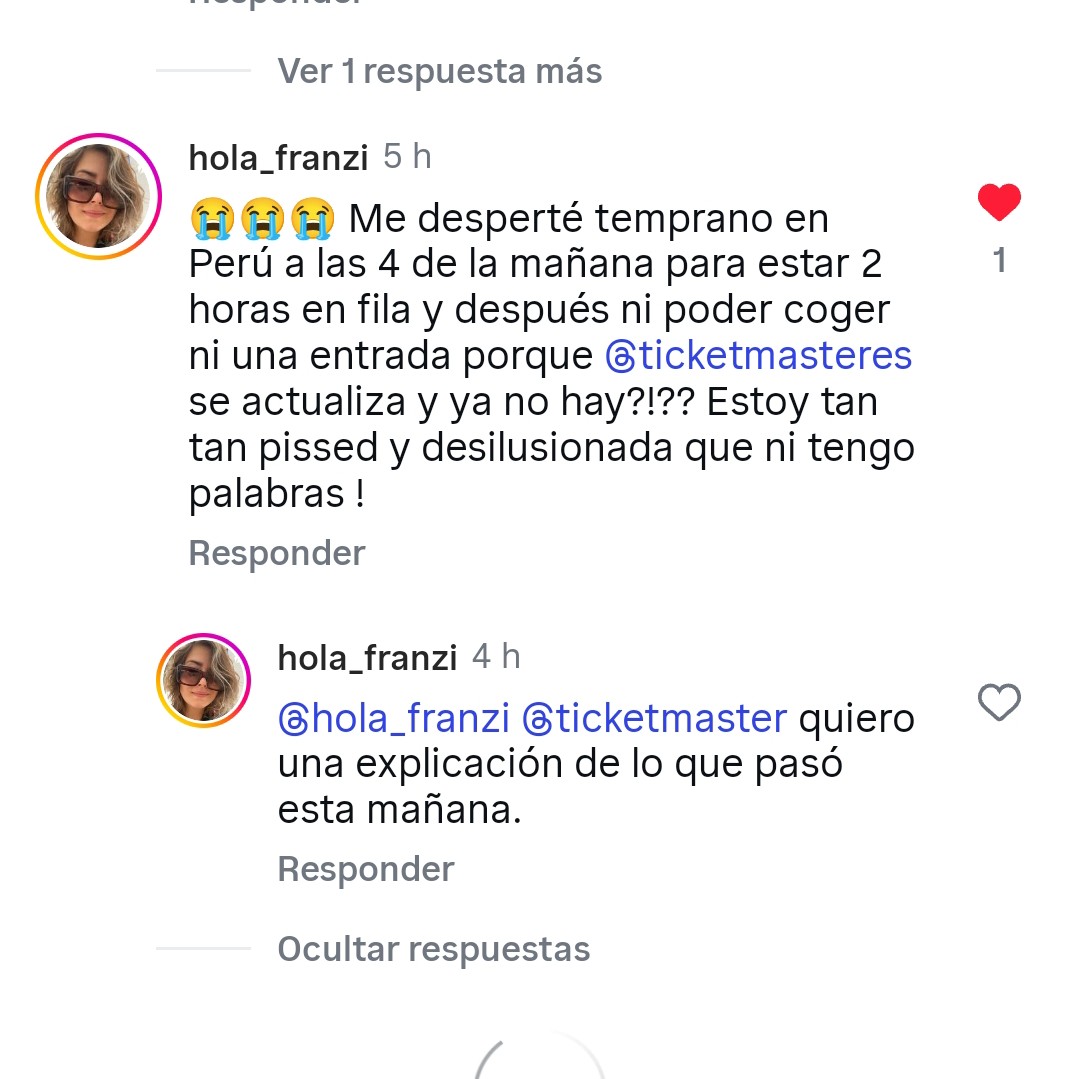Open the @hola_franzi mention in the reply
Screen dimensions: 1080x1079
pos(394,719)
